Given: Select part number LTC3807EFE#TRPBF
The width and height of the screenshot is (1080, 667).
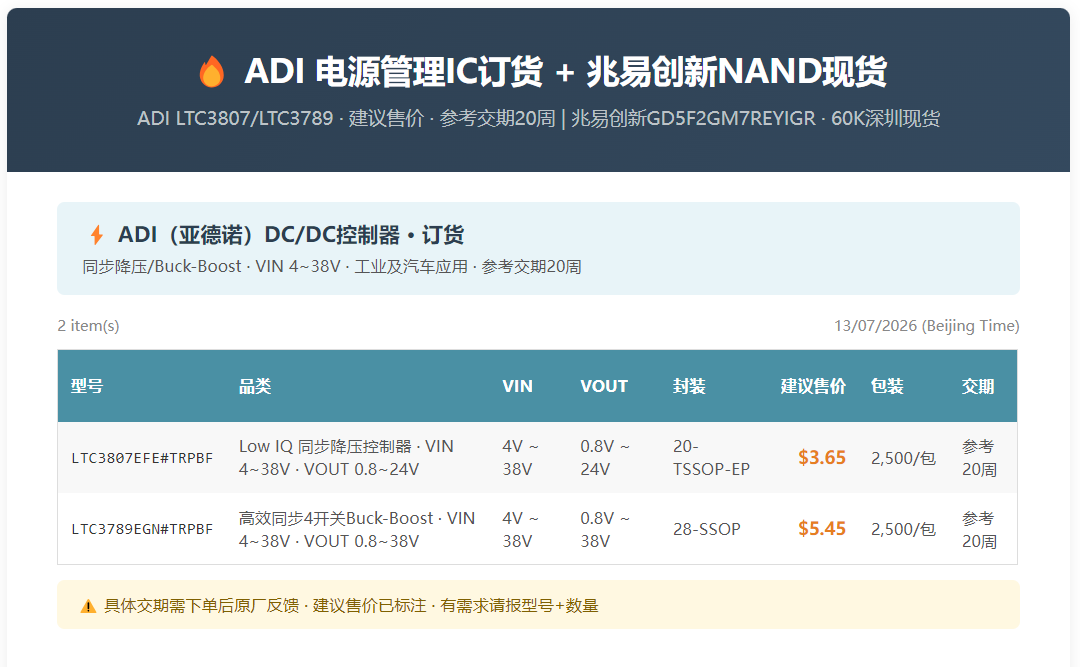Looking at the screenshot, I should pyautogui.click(x=143, y=458).
